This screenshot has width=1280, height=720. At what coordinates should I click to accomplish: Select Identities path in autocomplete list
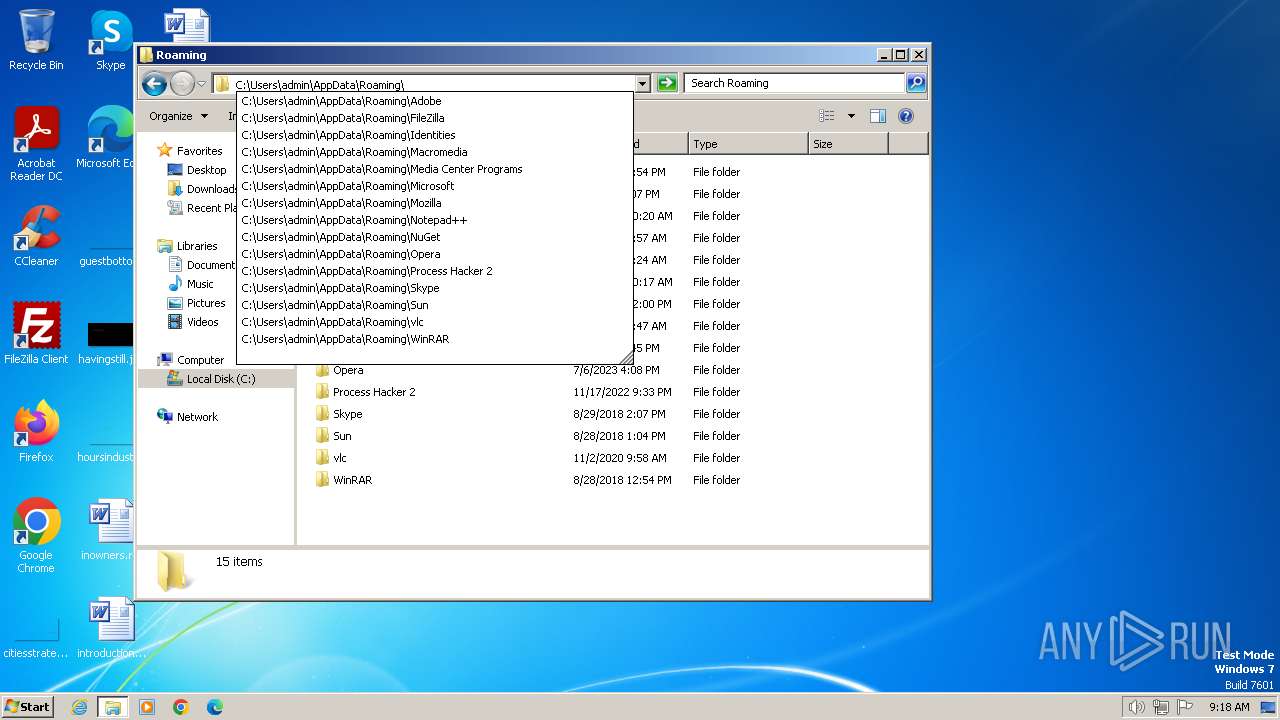[x=435, y=135]
